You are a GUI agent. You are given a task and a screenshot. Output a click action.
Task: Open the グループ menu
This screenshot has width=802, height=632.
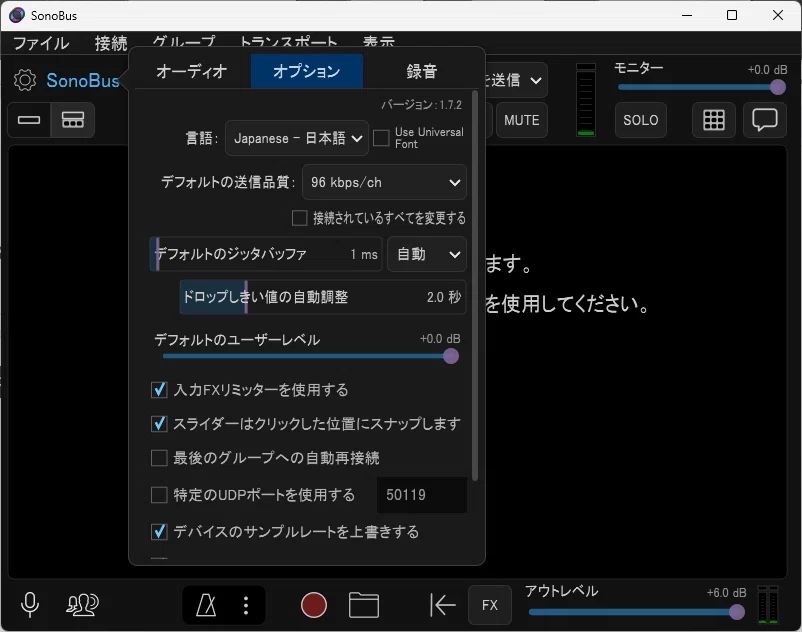(x=184, y=40)
